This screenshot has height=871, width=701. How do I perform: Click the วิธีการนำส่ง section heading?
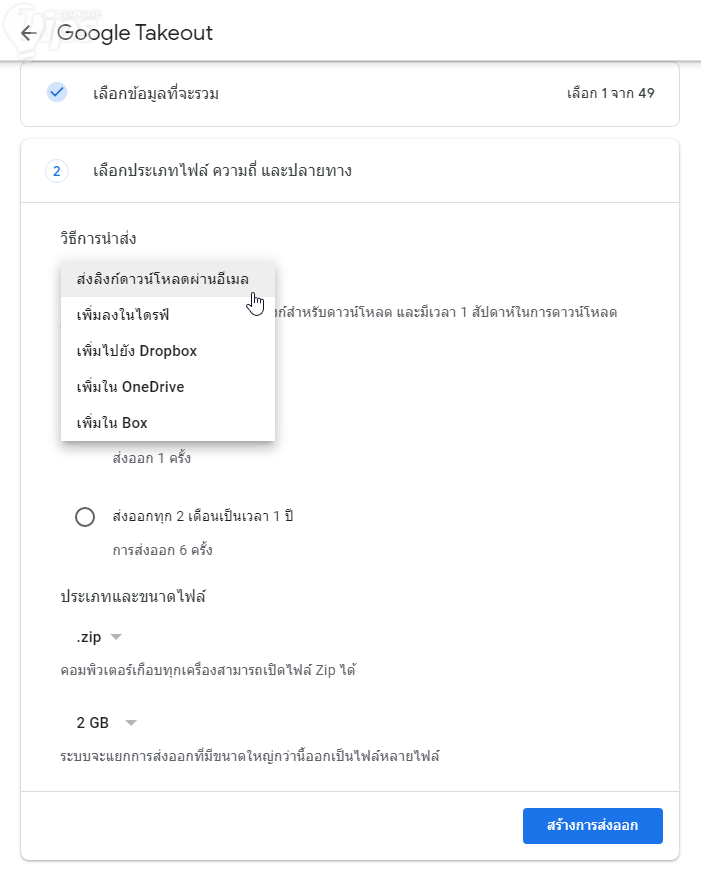(98, 238)
